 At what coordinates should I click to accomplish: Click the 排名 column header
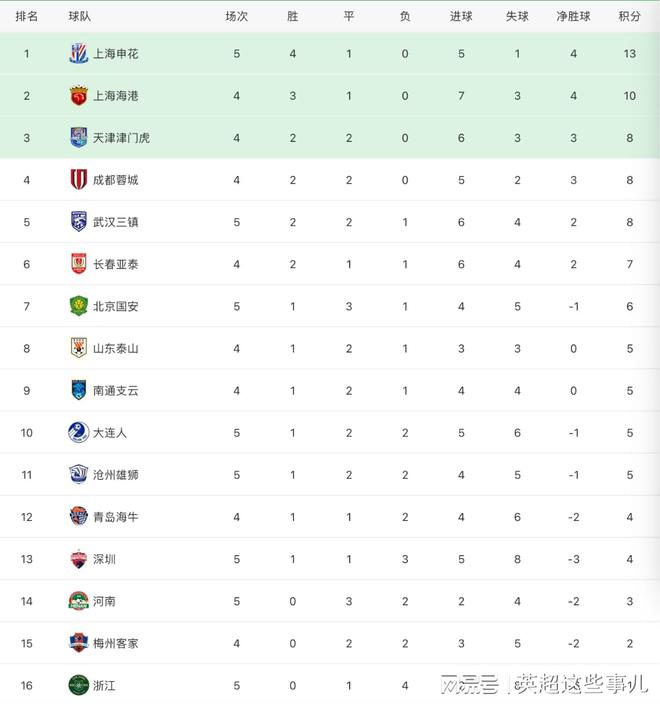coord(26,17)
